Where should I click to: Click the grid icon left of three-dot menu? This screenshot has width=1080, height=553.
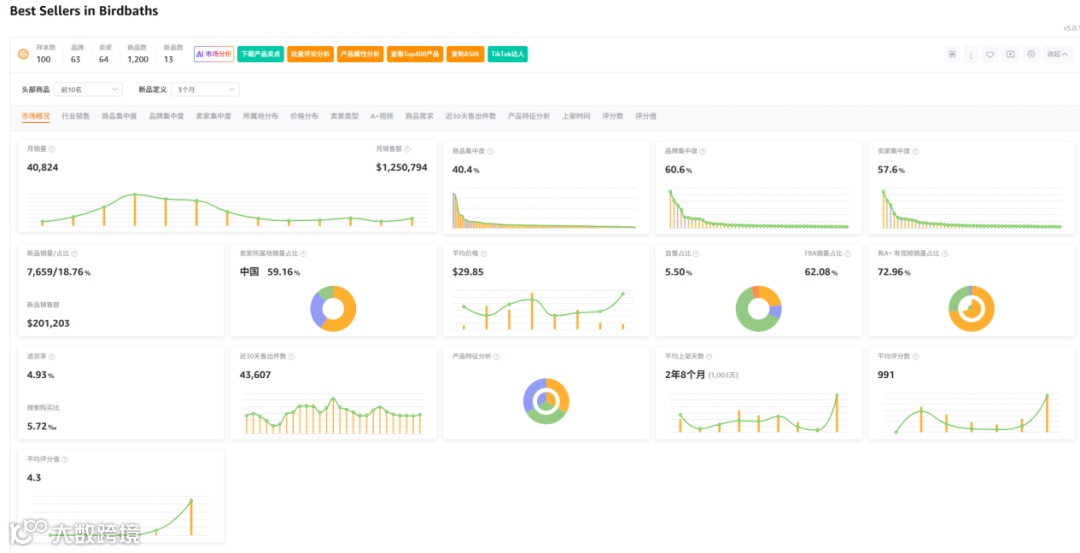click(x=953, y=54)
